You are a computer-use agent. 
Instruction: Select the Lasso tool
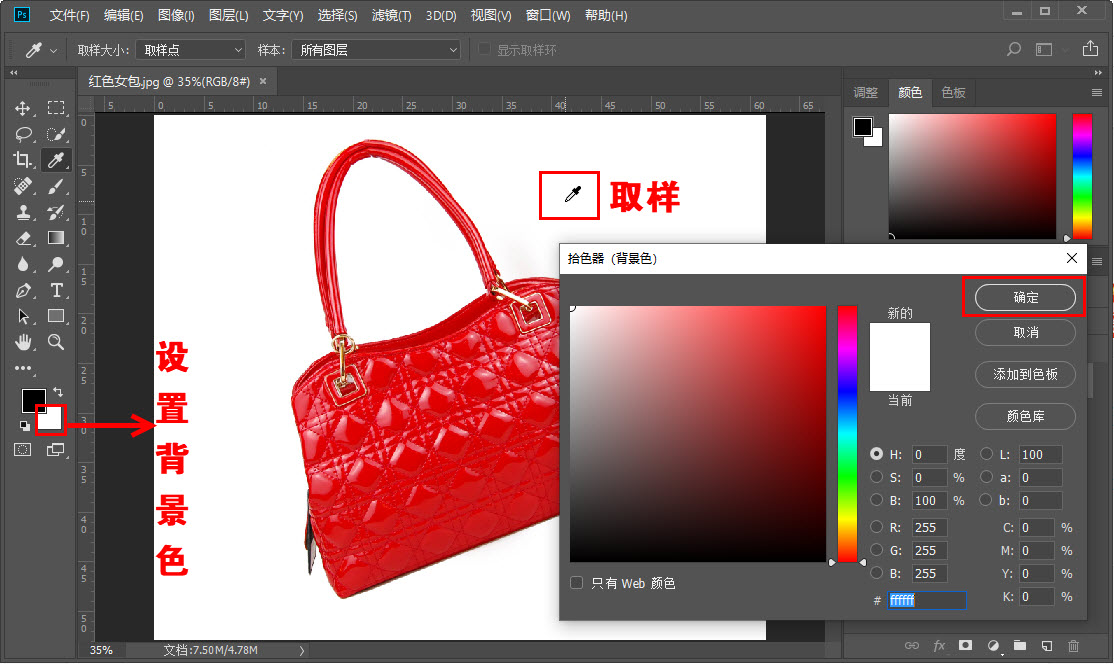pos(23,134)
